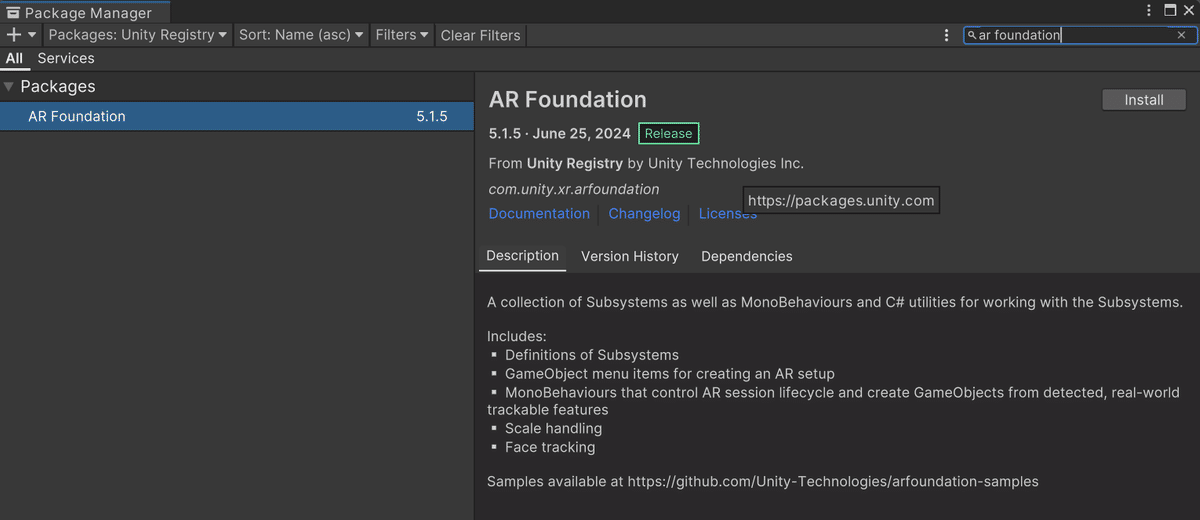Image resolution: width=1200 pixels, height=520 pixels.
Task: Collapse the Packages group triangle
Action: [x=9, y=87]
